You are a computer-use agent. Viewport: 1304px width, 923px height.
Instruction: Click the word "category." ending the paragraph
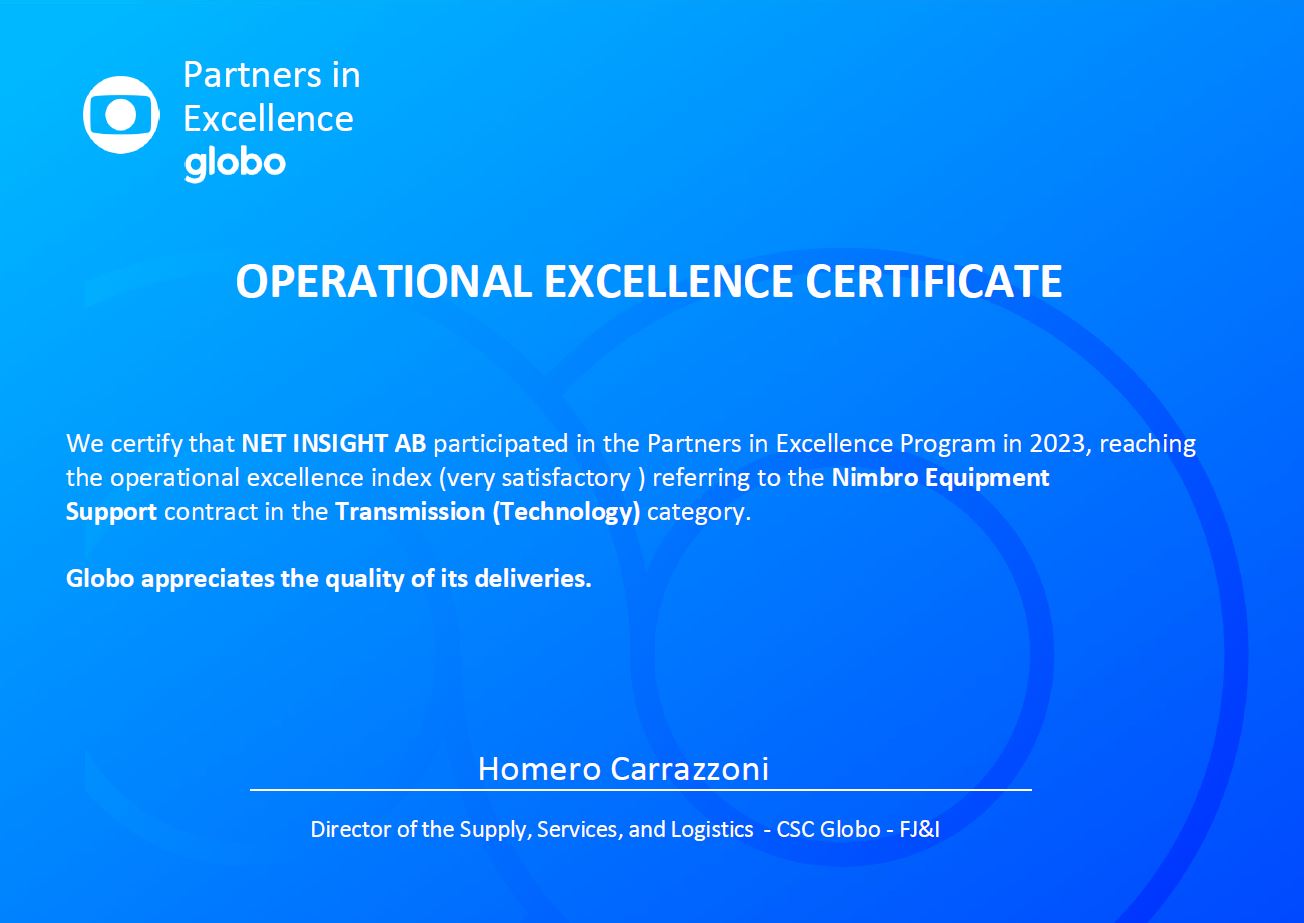tap(699, 512)
